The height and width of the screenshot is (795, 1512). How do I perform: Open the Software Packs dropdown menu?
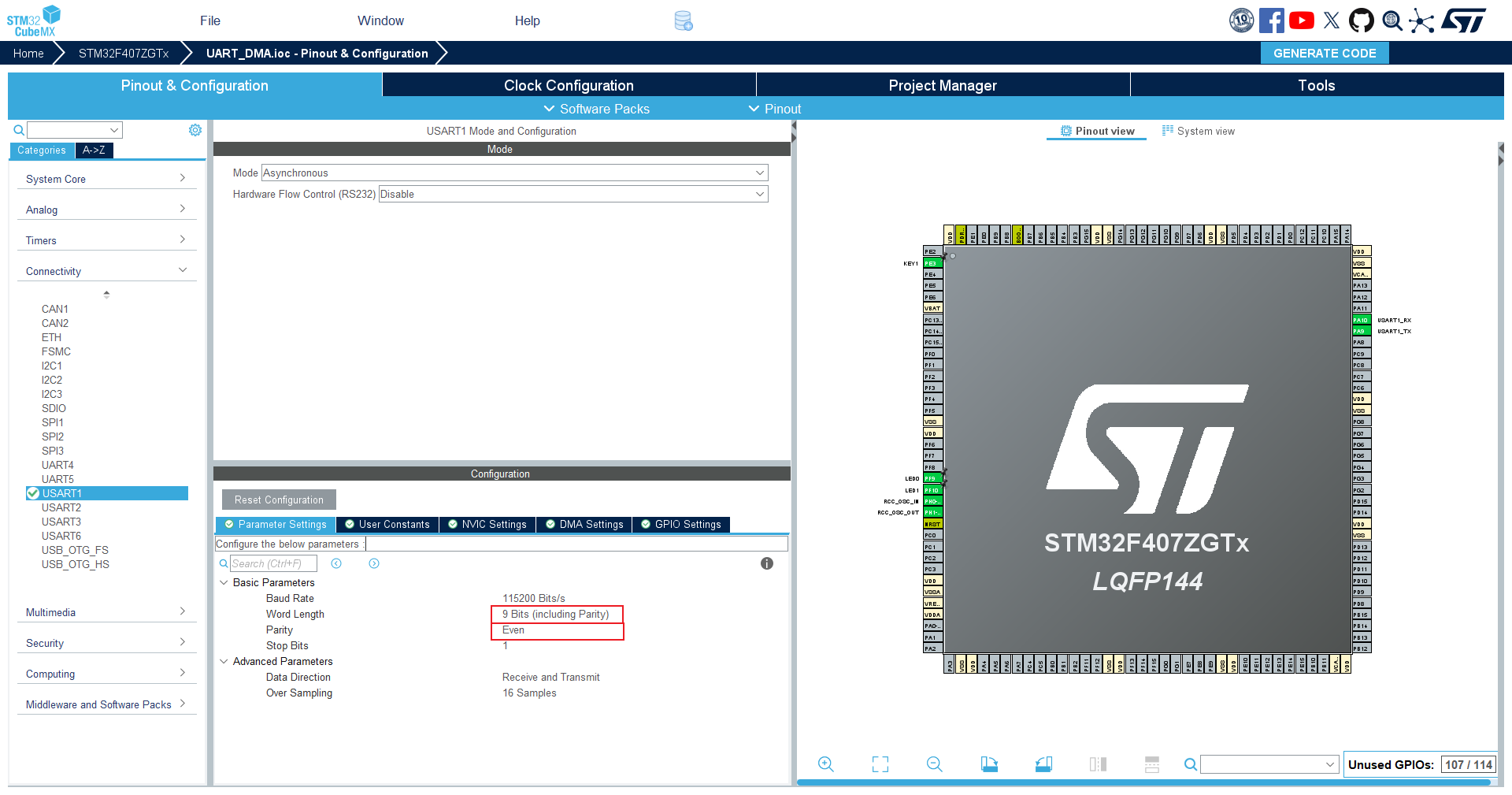point(596,109)
